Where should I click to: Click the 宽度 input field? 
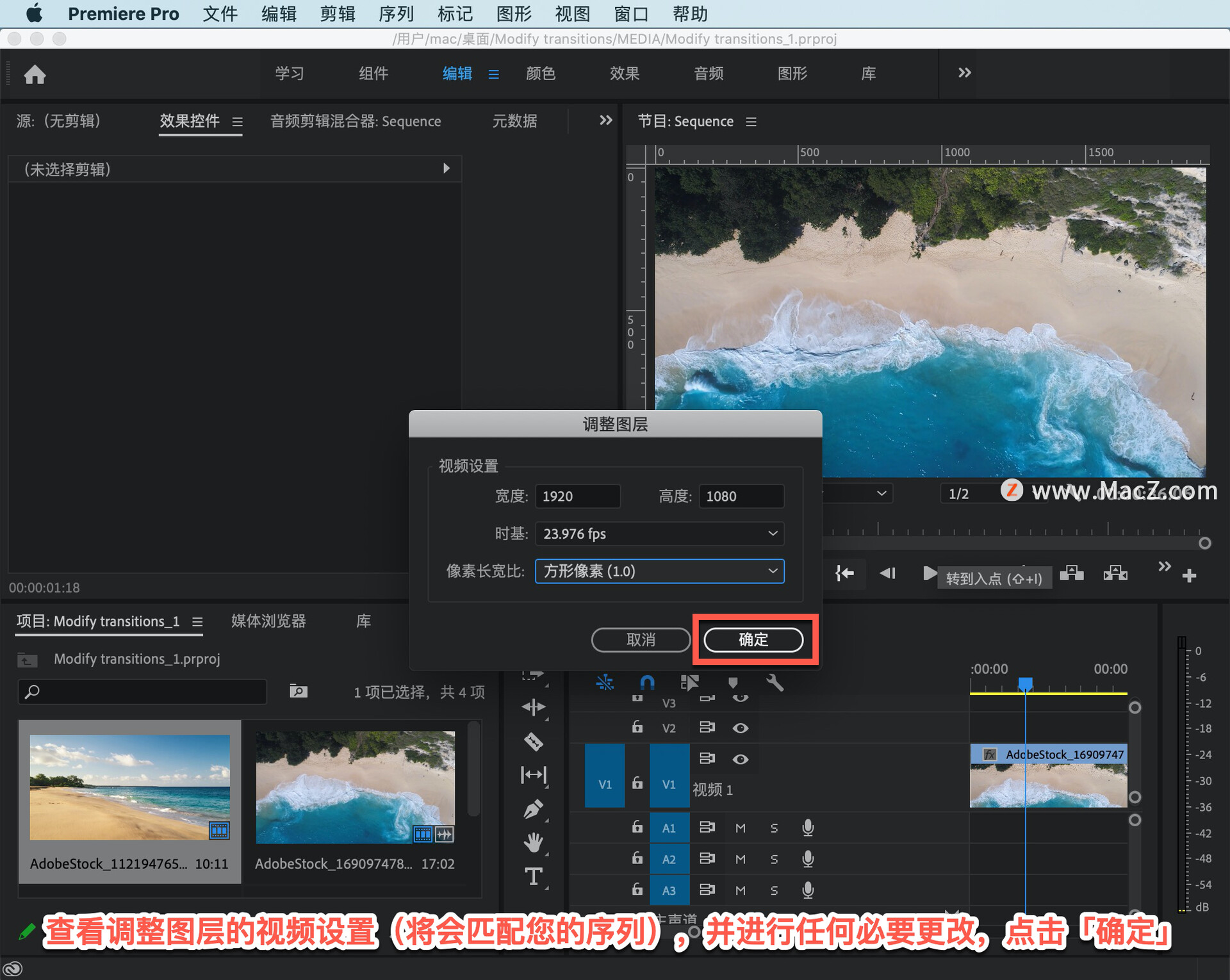point(577,496)
